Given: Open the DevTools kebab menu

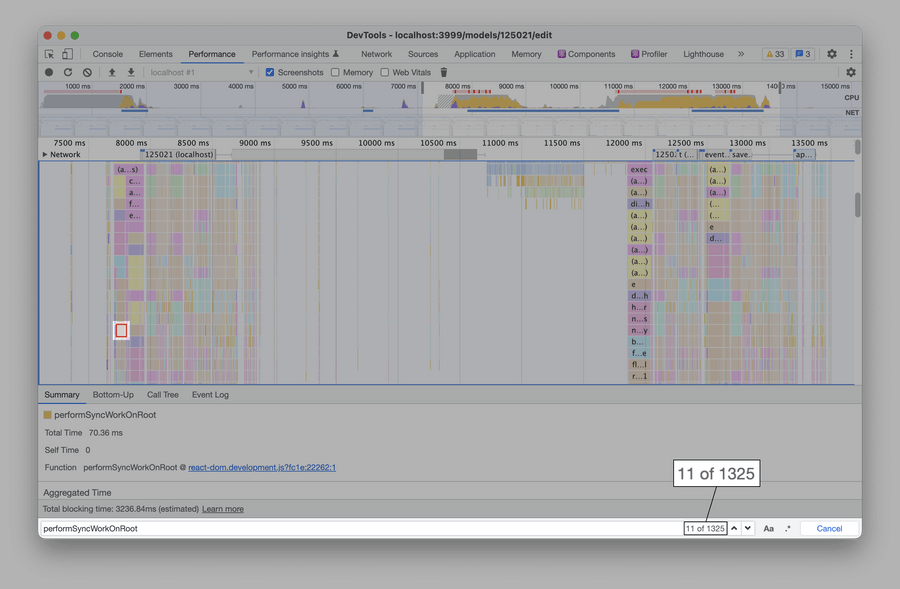Looking at the screenshot, I should (851, 54).
